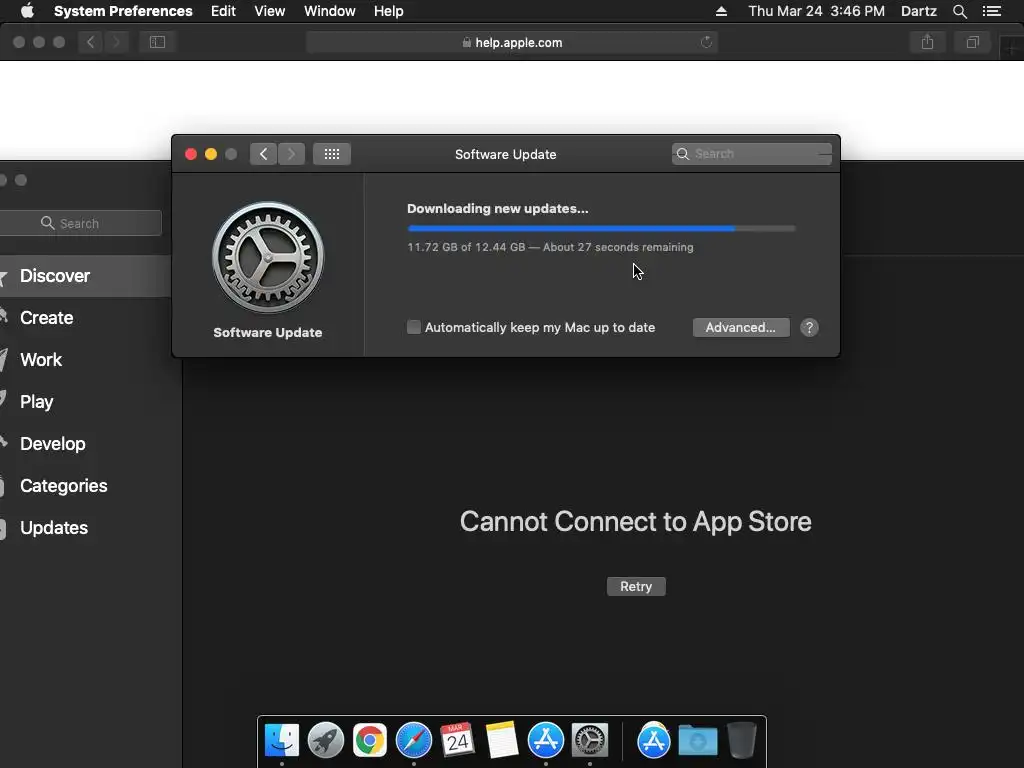
Task: Open Downloads folder in the Dock
Action: click(x=697, y=741)
